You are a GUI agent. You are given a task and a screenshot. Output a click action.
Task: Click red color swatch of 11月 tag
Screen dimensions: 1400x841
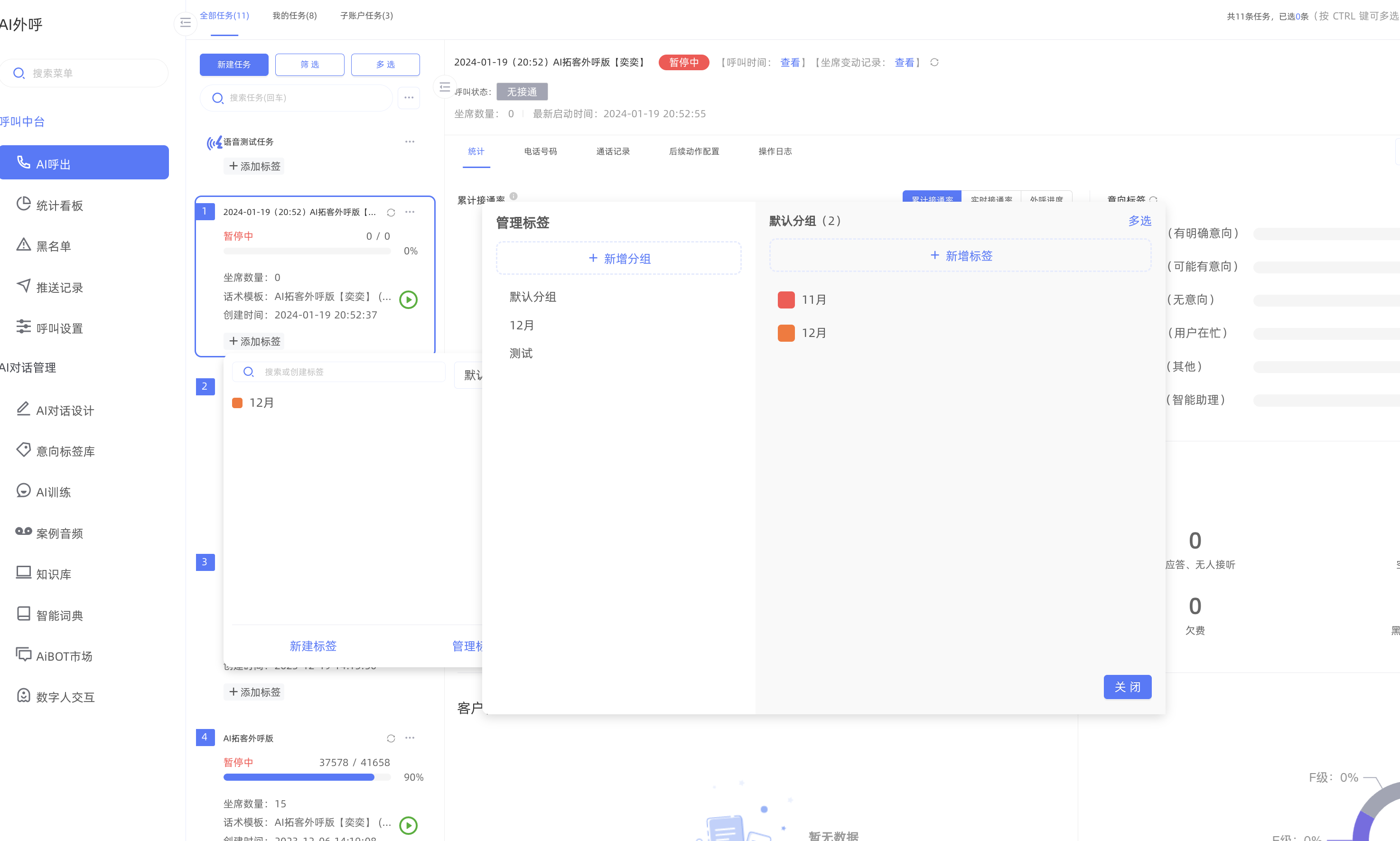click(786, 300)
